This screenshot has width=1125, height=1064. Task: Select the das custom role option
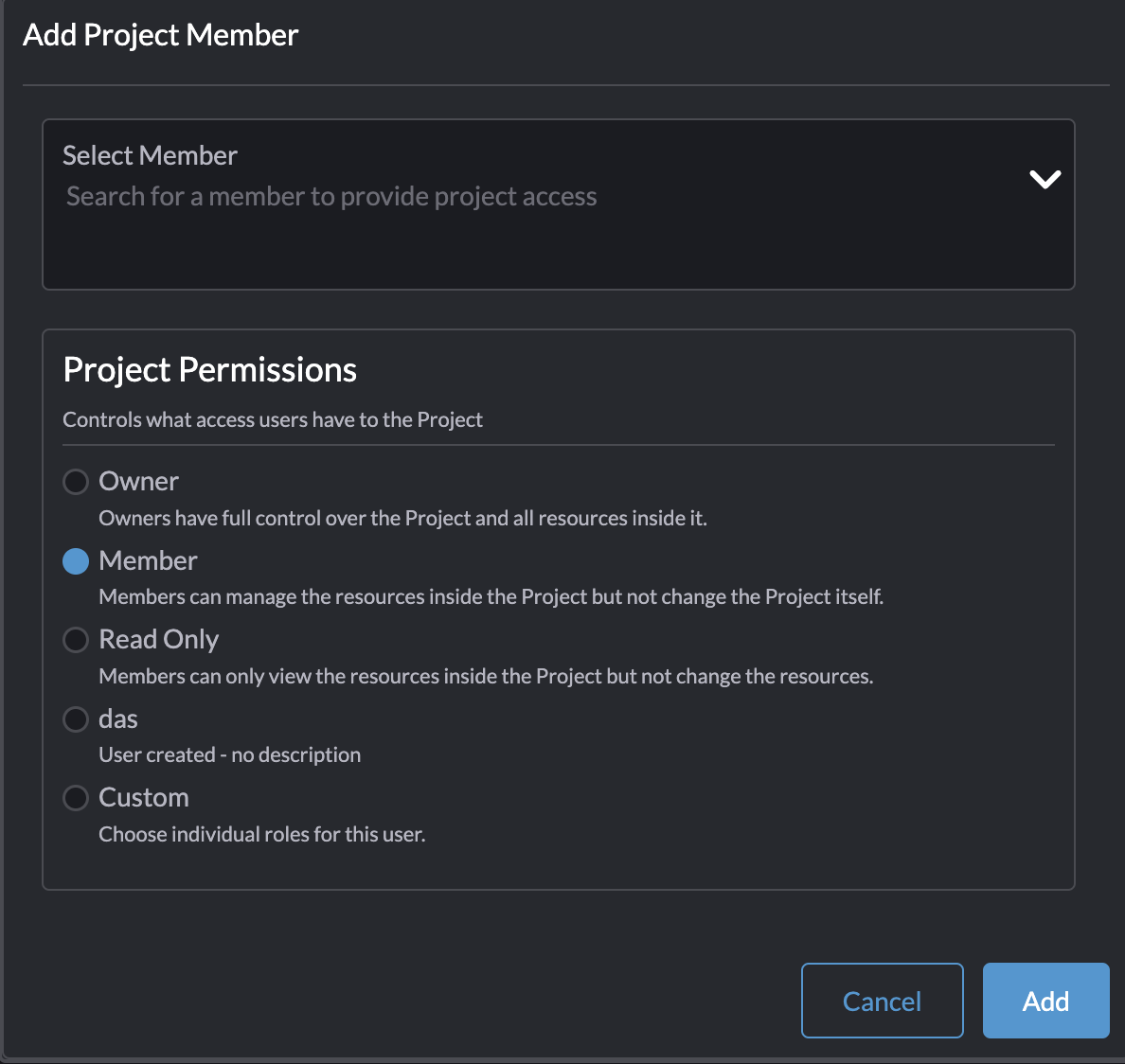76,718
